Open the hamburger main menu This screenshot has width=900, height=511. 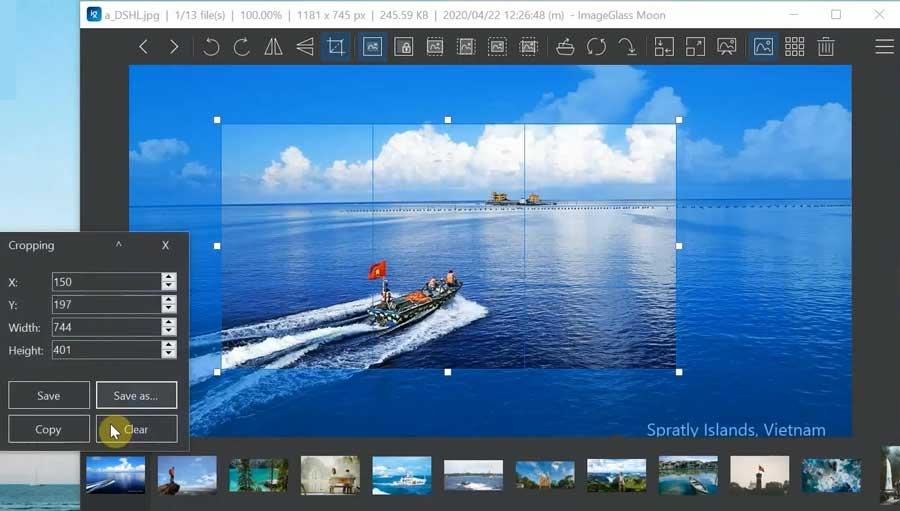[884, 47]
